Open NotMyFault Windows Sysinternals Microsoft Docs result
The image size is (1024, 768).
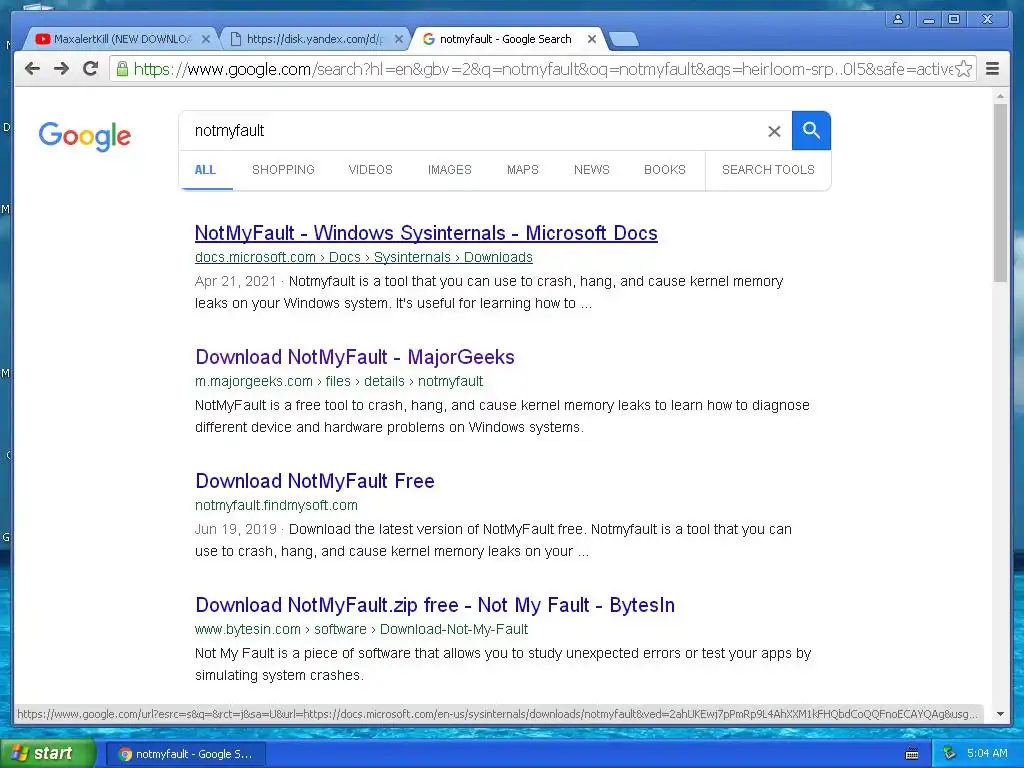426,233
